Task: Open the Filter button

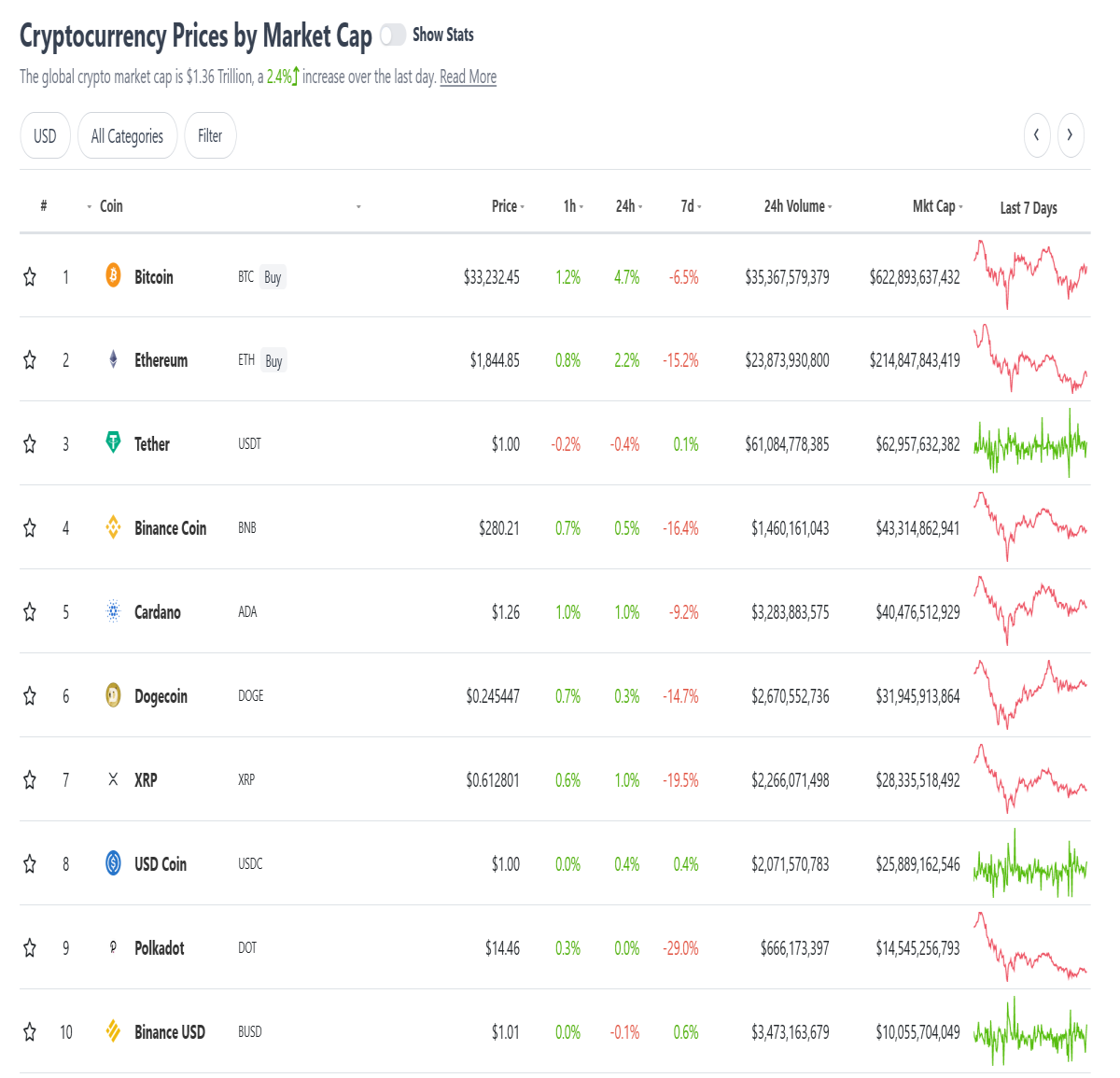Action: pyautogui.click(x=210, y=135)
